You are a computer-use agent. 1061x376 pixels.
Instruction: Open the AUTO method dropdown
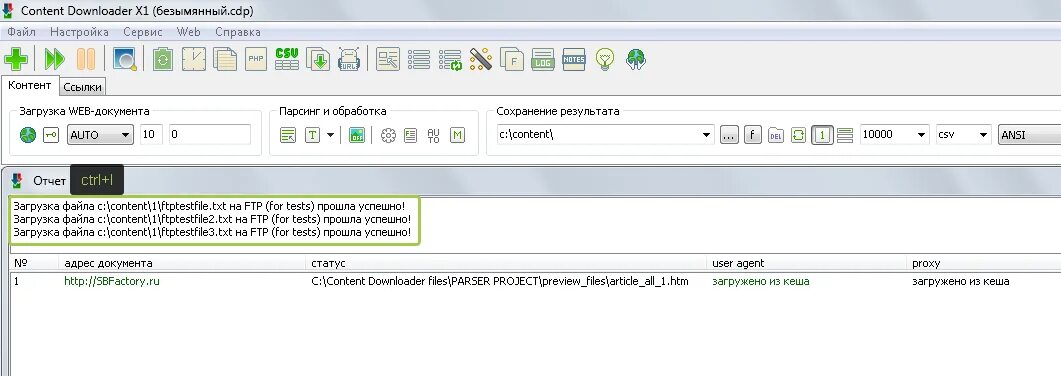pos(100,135)
